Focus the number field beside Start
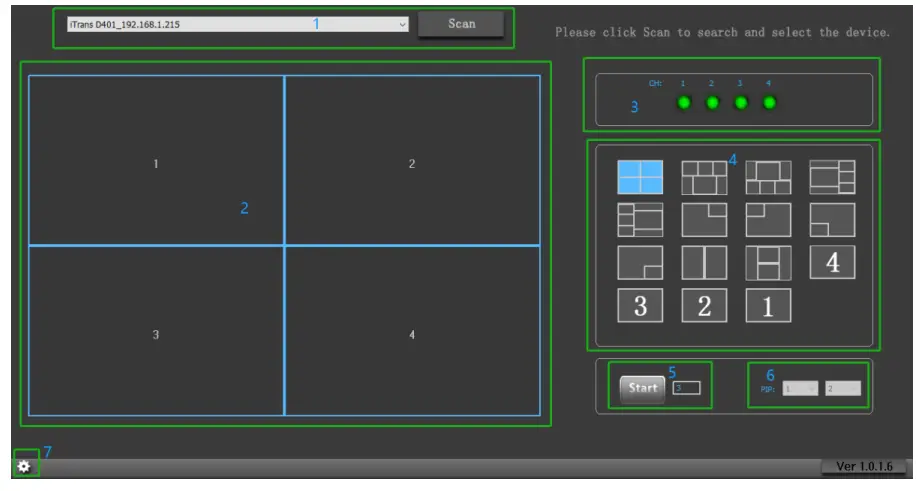The height and width of the screenshot is (491, 920). tap(686, 388)
